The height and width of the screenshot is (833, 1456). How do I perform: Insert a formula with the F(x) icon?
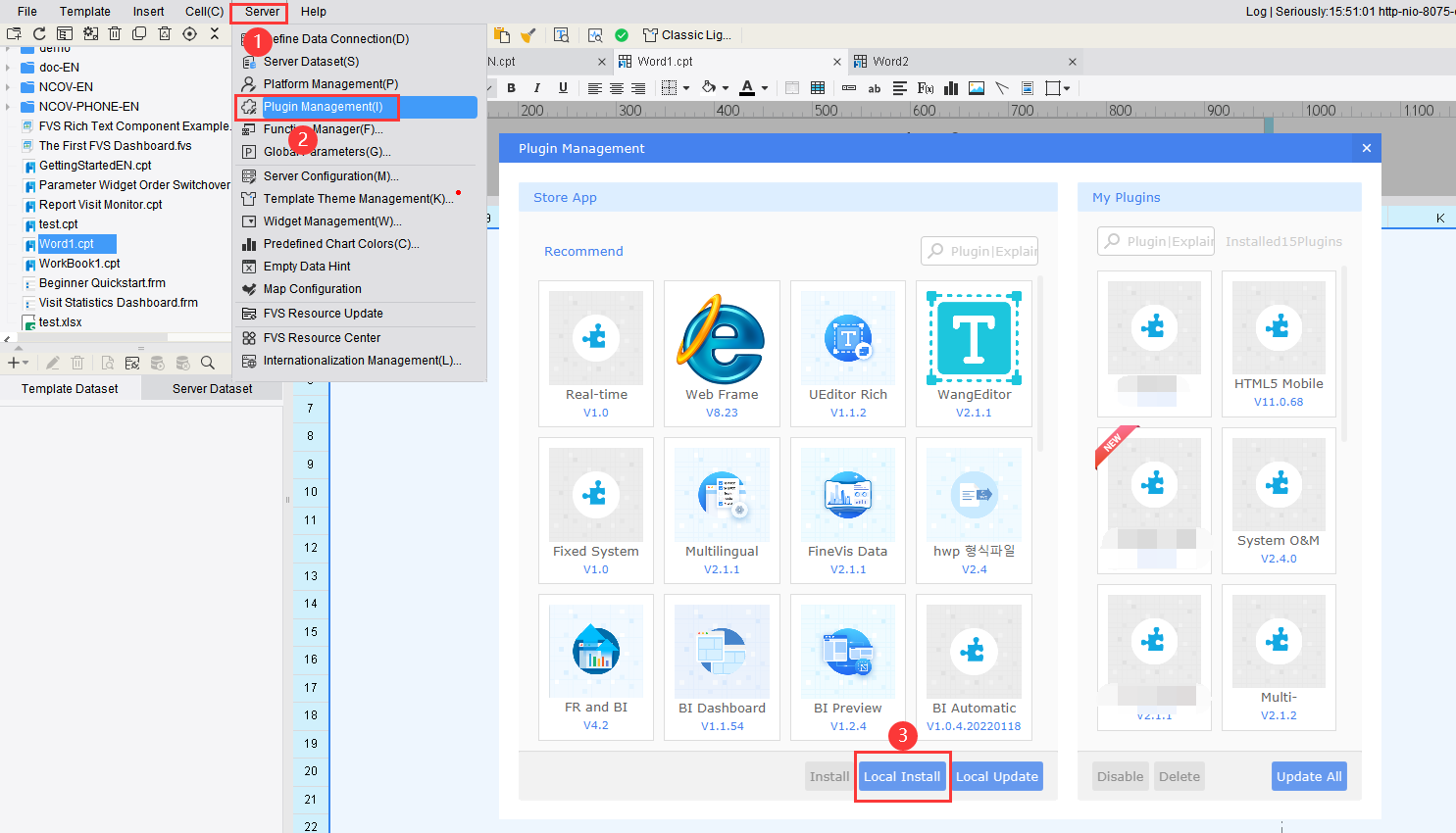tap(926, 88)
